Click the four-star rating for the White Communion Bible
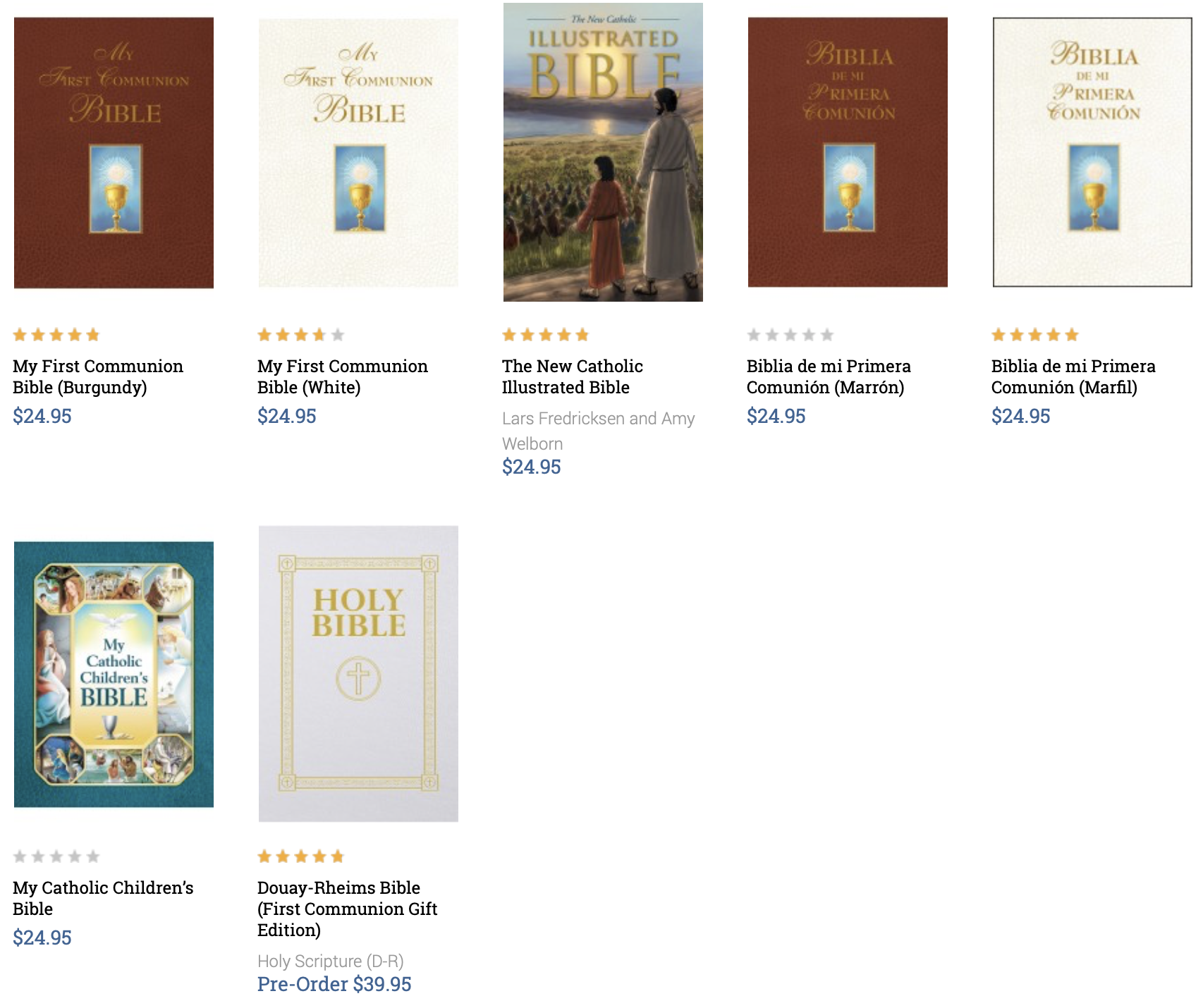Viewport: 1203px width, 1008px height. tap(301, 335)
